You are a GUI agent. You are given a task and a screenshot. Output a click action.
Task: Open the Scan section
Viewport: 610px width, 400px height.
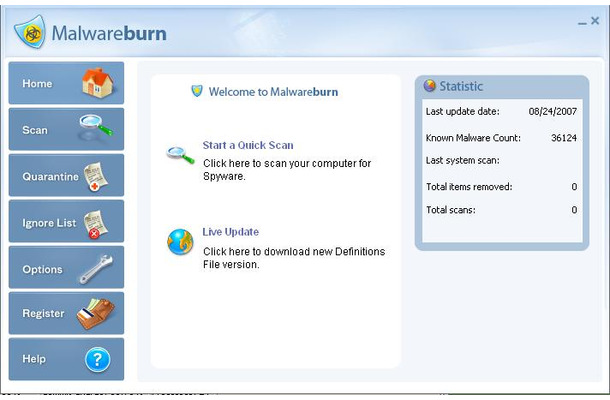click(x=67, y=129)
